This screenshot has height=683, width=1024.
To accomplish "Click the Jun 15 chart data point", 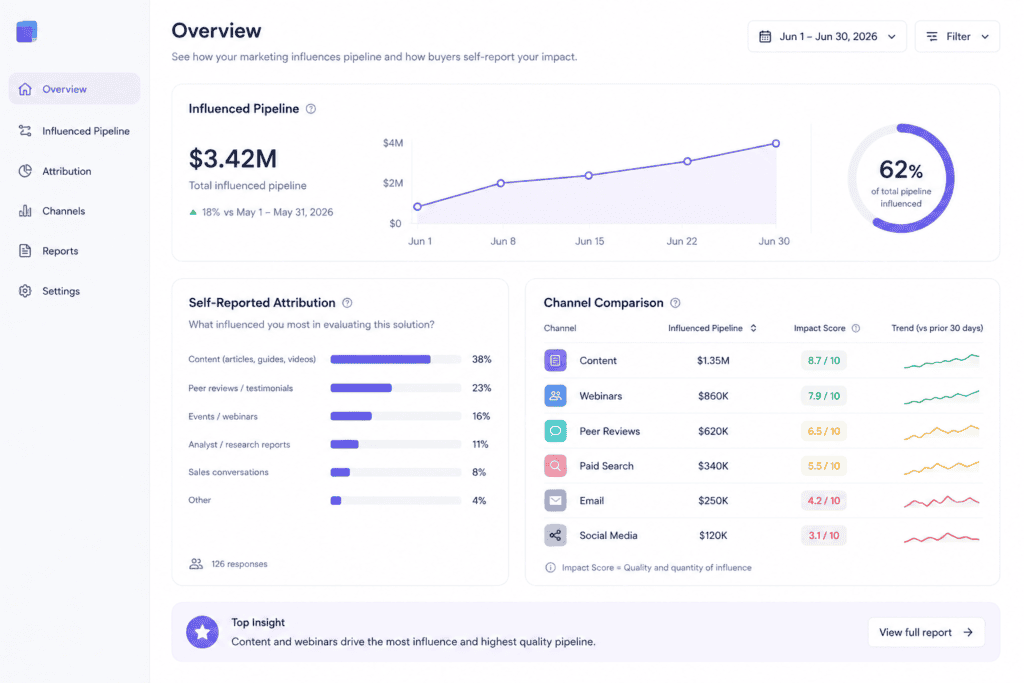I will (588, 176).
